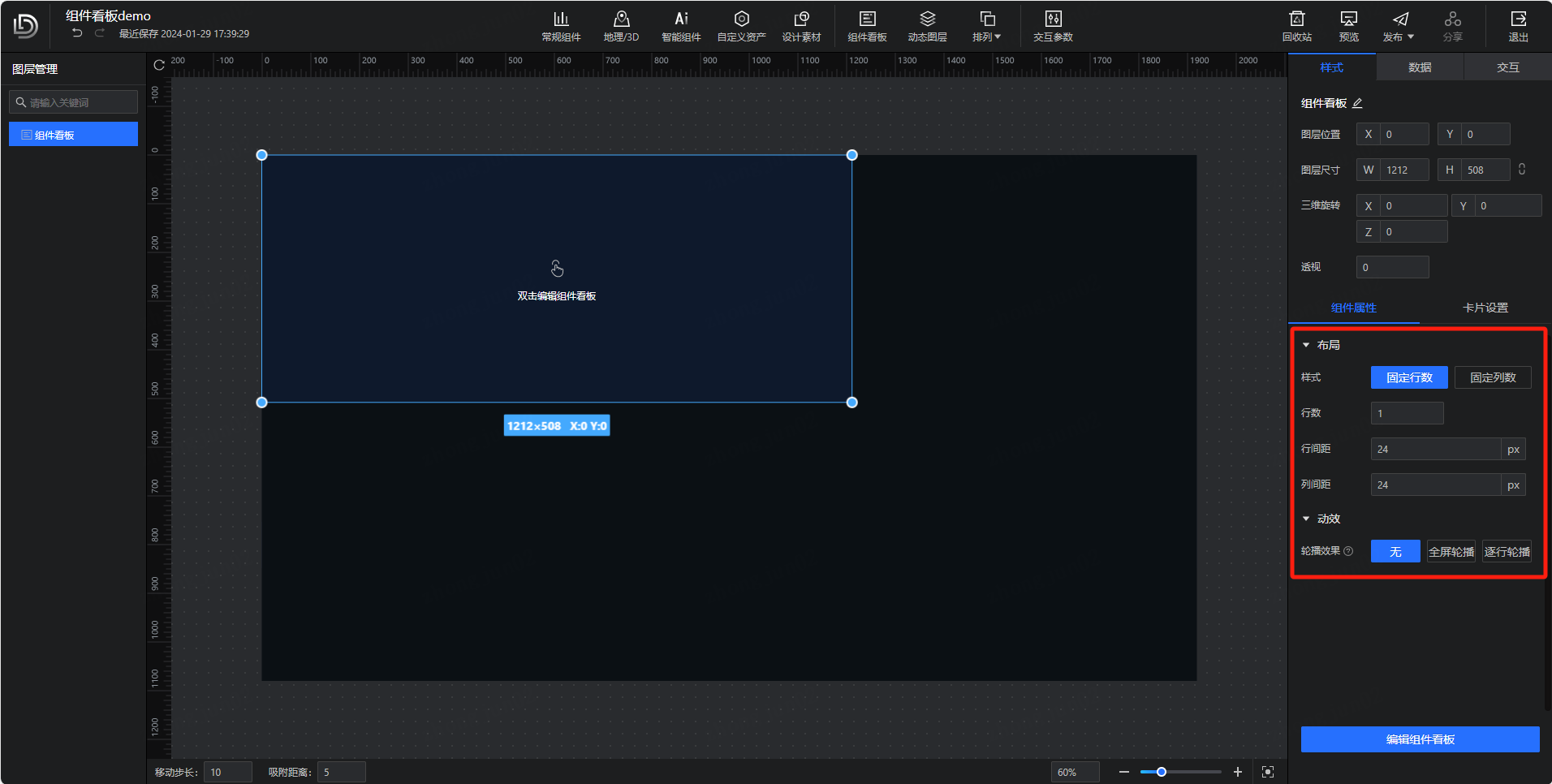
Task: Switch to the 数据 tab
Action: (x=1420, y=67)
